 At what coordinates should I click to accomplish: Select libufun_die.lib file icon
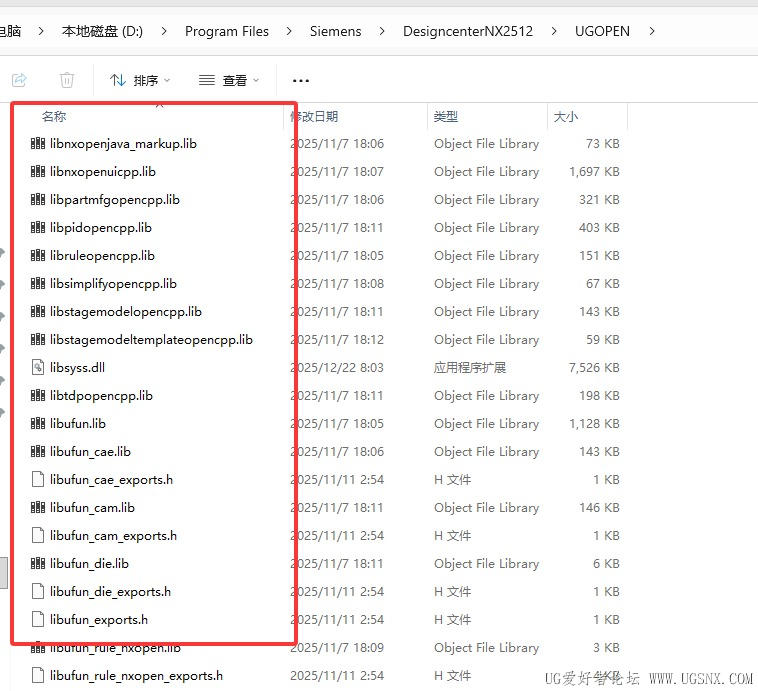click(x=38, y=564)
